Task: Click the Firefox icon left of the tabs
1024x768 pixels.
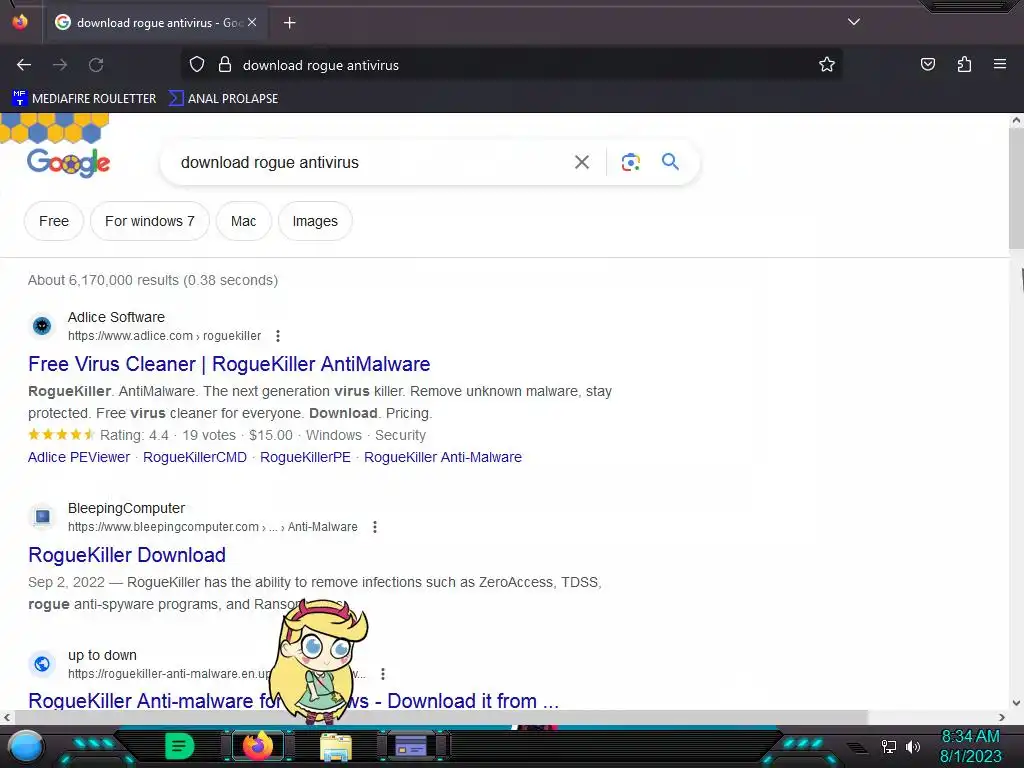Action: [20, 22]
